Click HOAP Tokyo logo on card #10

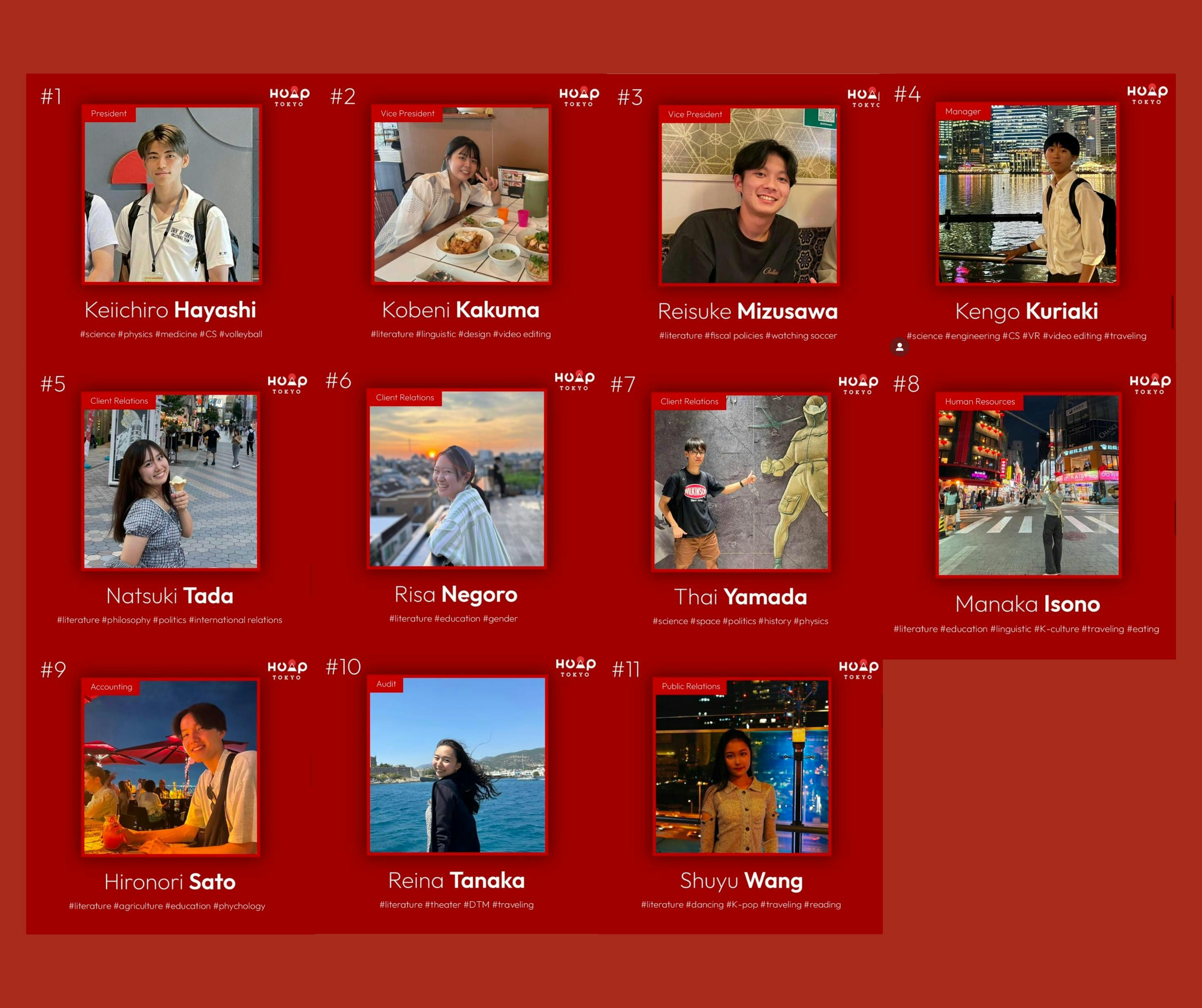(x=575, y=667)
